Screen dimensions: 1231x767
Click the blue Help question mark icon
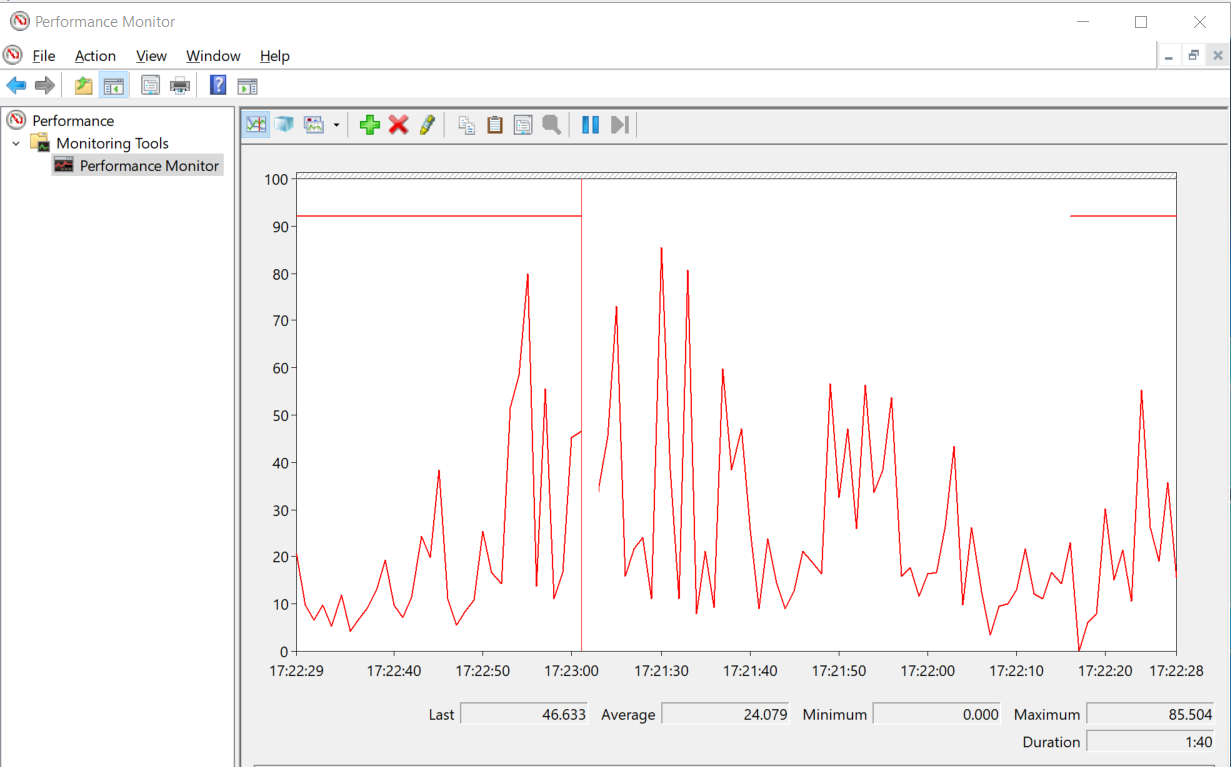(x=217, y=86)
